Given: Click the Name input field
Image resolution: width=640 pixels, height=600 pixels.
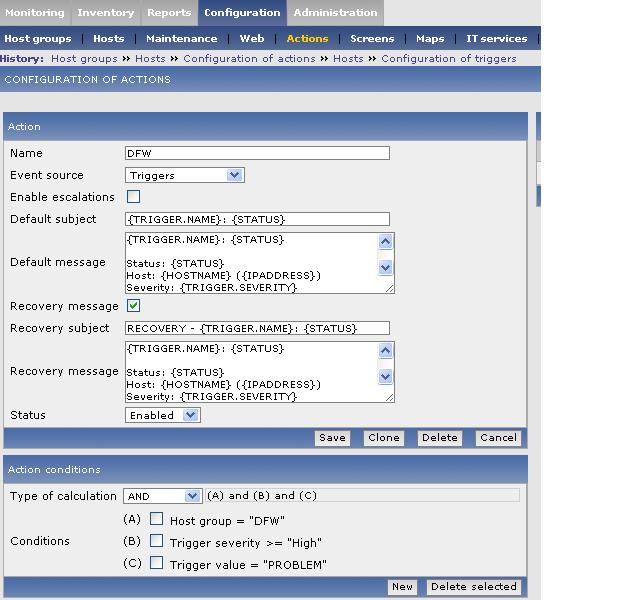Looking at the screenshot, I should (257, 153).
